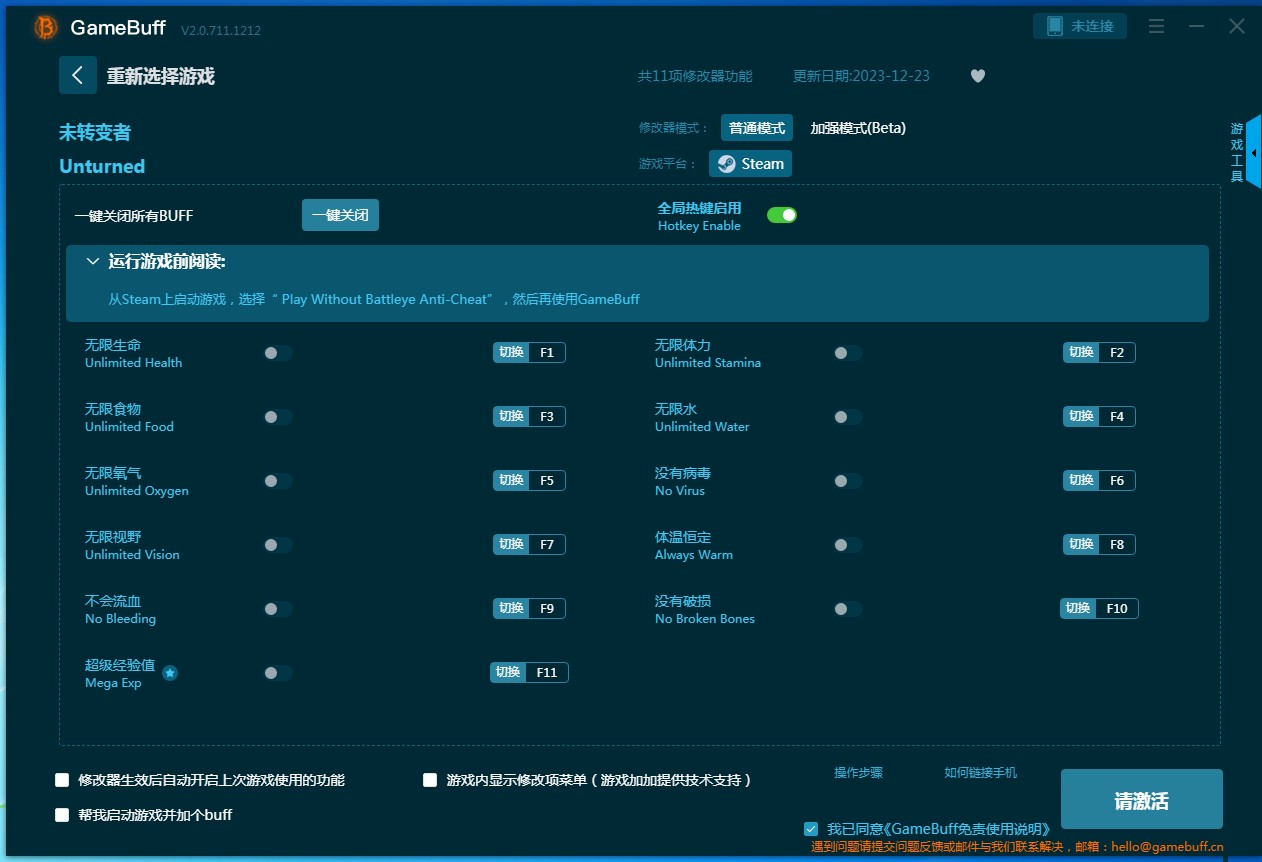
Task: Click the hello@gamebuff.cn email text
Action: (x=1167, y=846)
